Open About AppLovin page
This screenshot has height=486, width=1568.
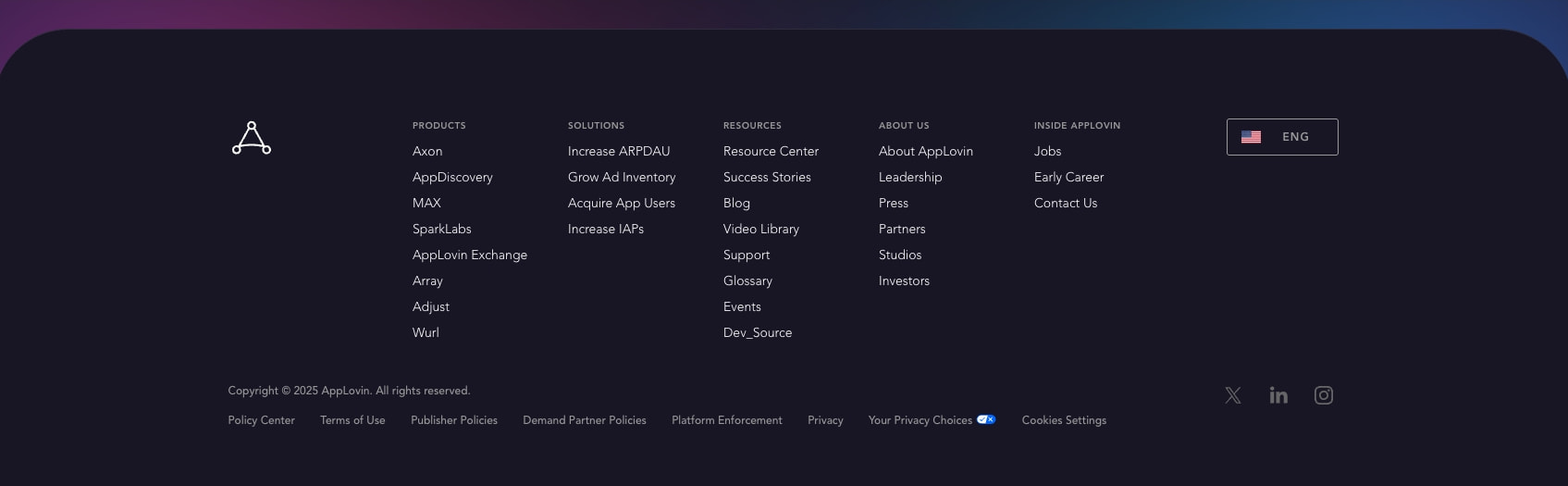[x=926, y=151]
